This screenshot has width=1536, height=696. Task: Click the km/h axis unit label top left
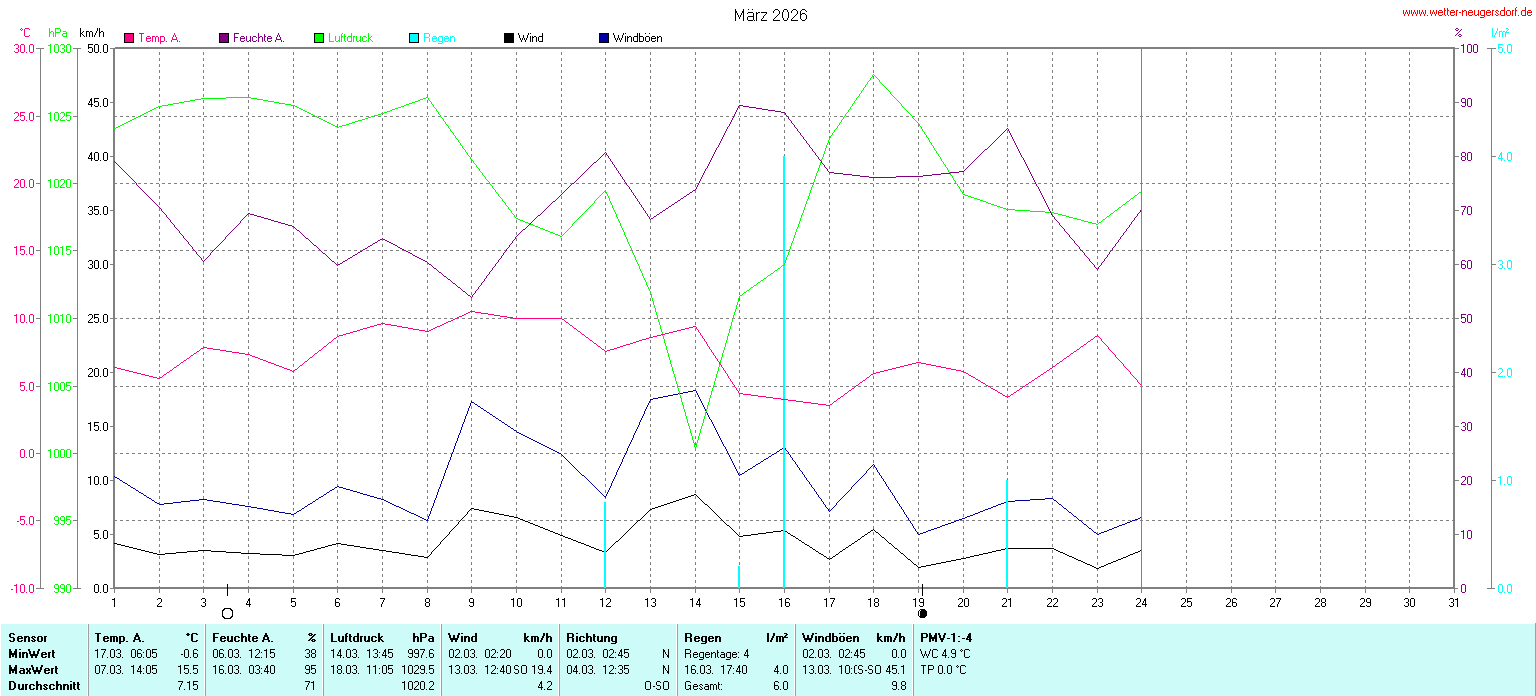pos(91,33)
